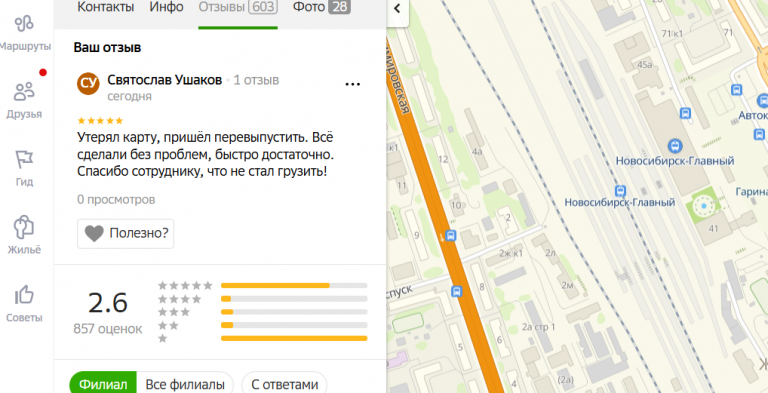Click building 41 on the map
This screenshot has width=768, height=393.
[713, 229]
